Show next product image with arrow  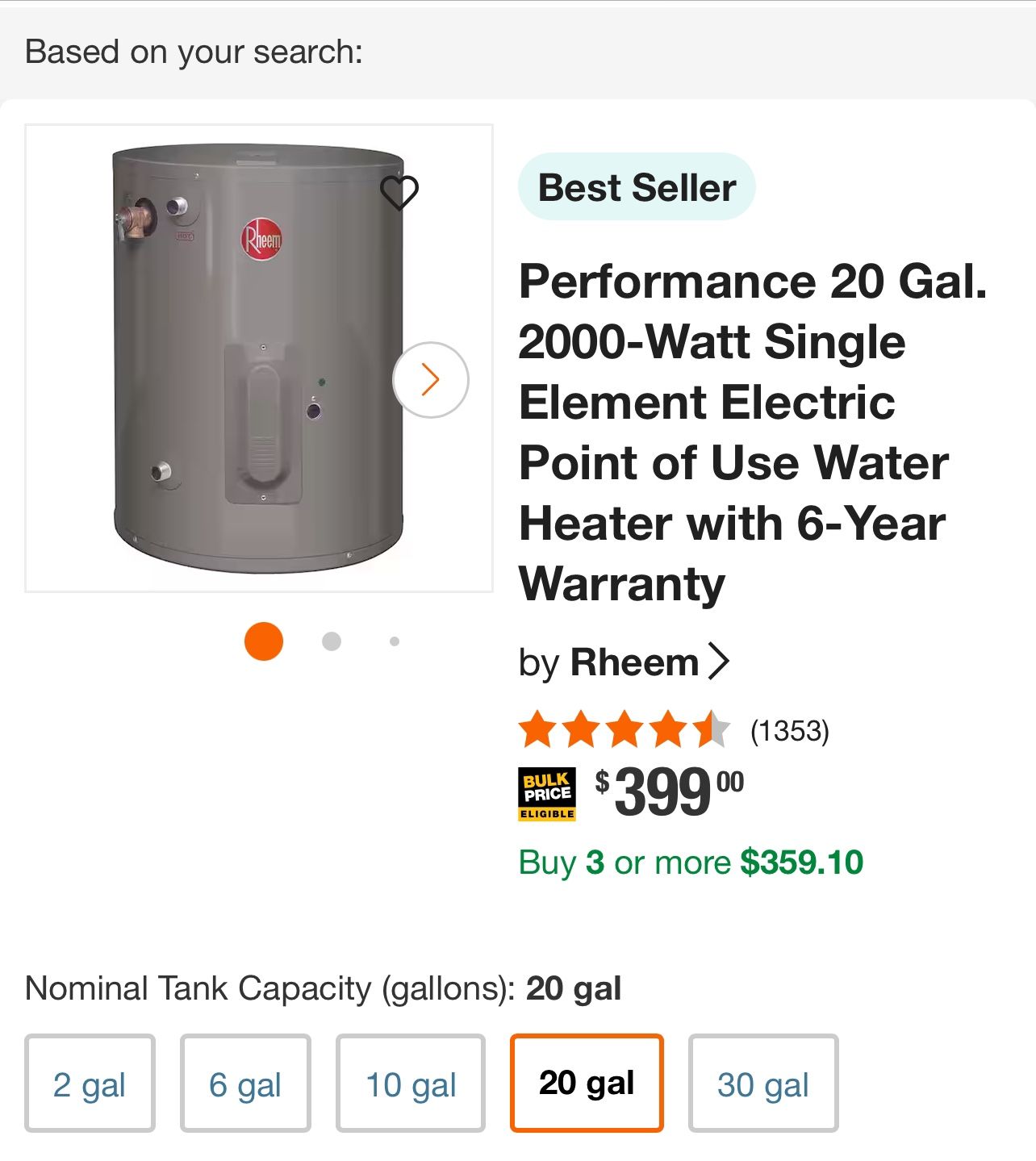tap(430, 379)
